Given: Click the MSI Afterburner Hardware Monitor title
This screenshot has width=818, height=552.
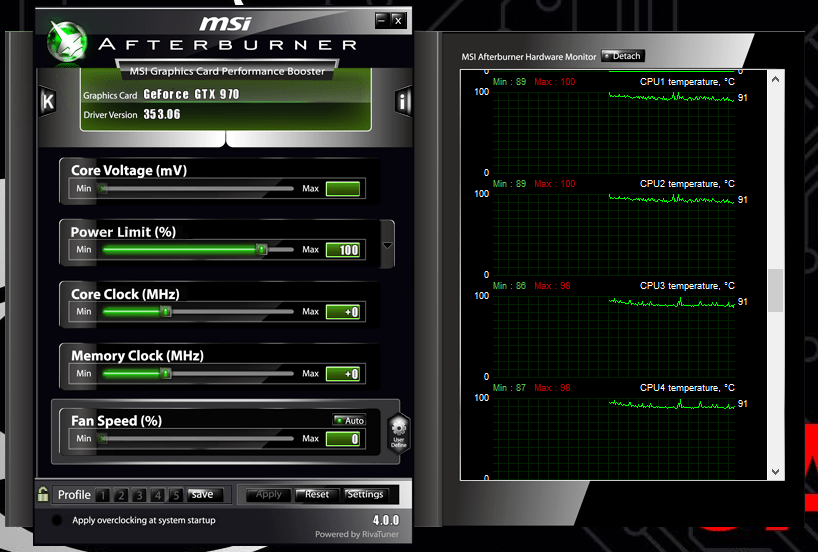Looking at the screenshot, I should pos(528,56).
